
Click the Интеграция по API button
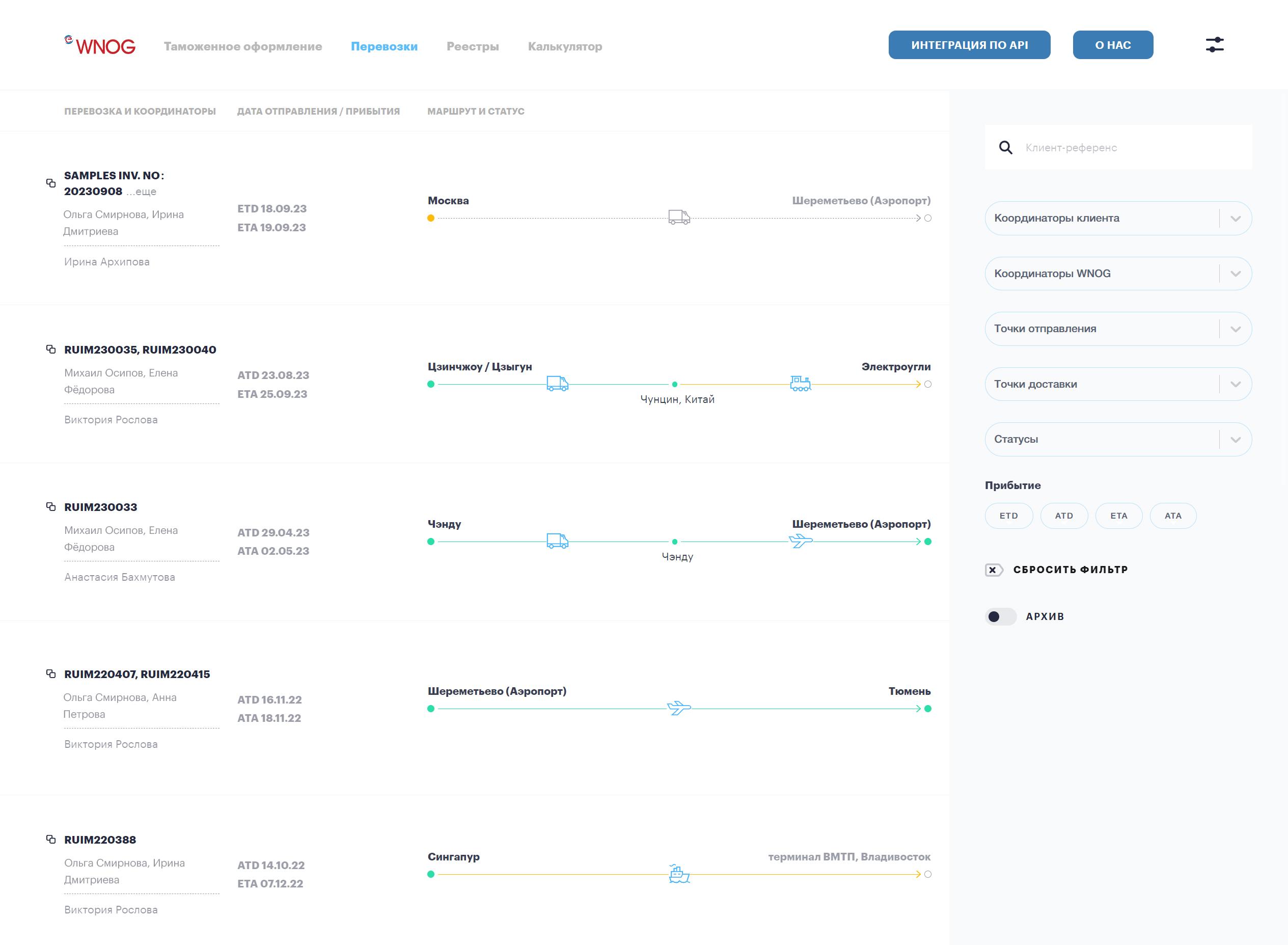969,45
